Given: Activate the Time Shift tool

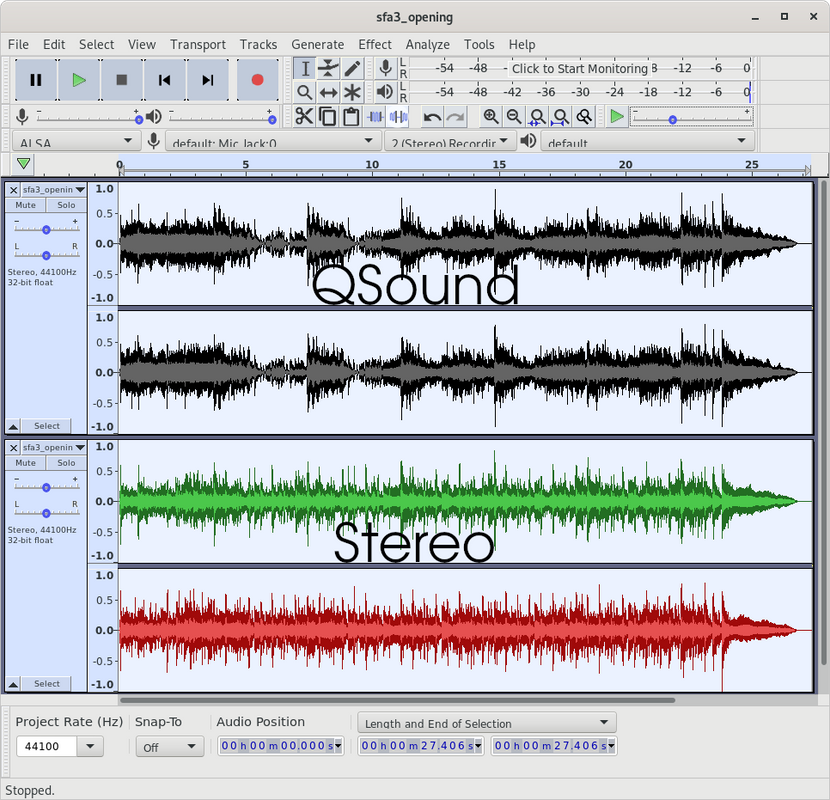Looking at the screenshot, I should tap(328, 93).
